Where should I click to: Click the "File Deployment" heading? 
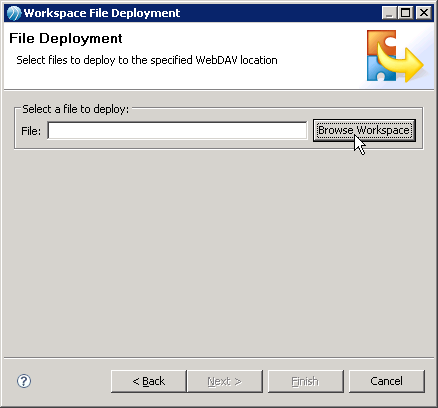[x=66, y=38]
